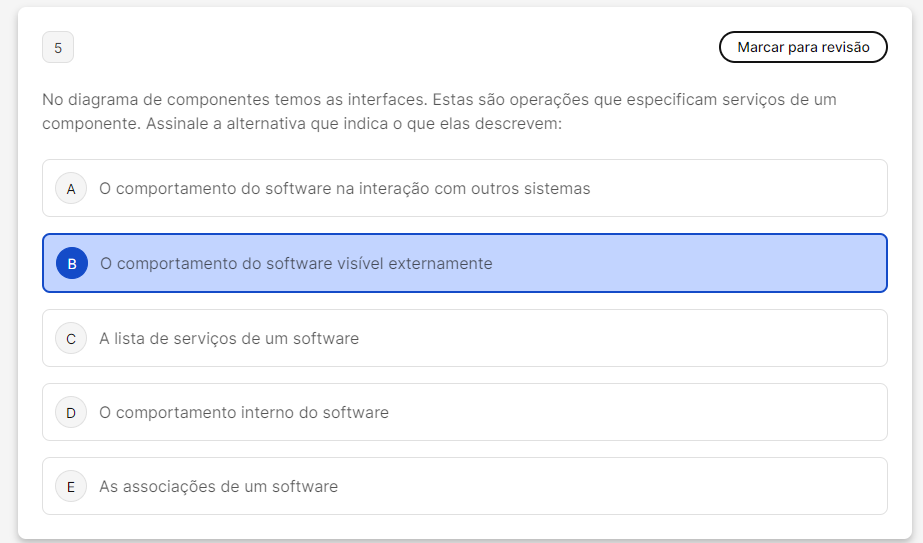Pick answer text As associações de um software
Image resolution: width=923 pixels, height=543 pixels.
218,487
